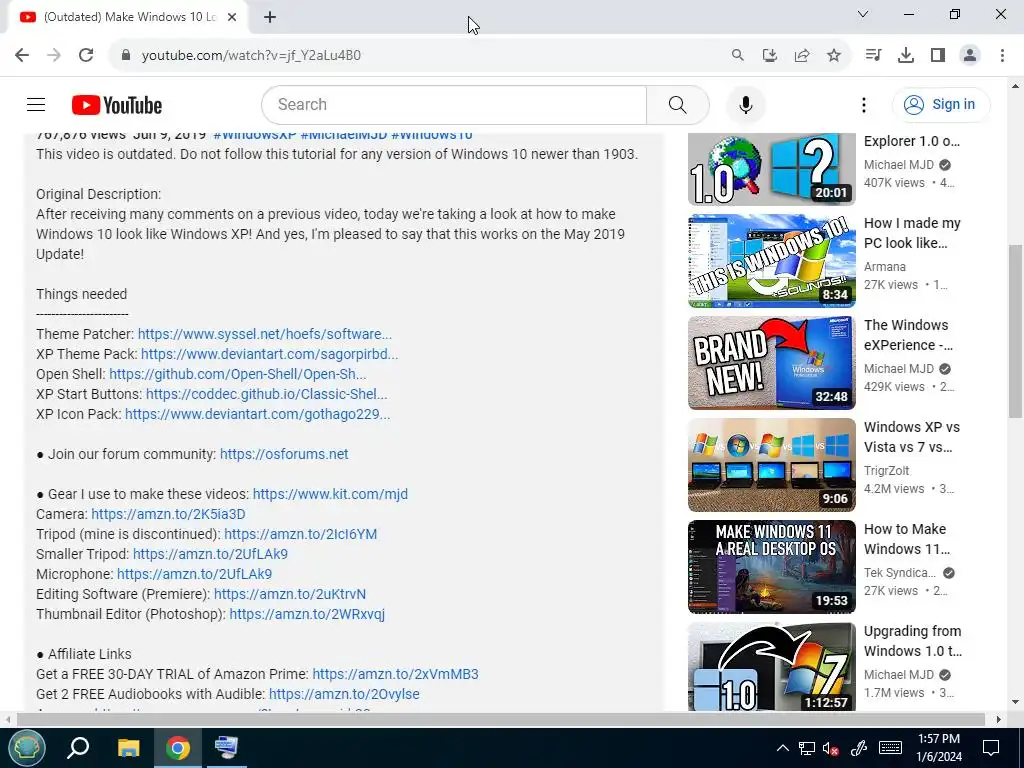Visit the osforums.net forum link
This screenshot has height=768, width=1024.
click(x=284, y=454)
